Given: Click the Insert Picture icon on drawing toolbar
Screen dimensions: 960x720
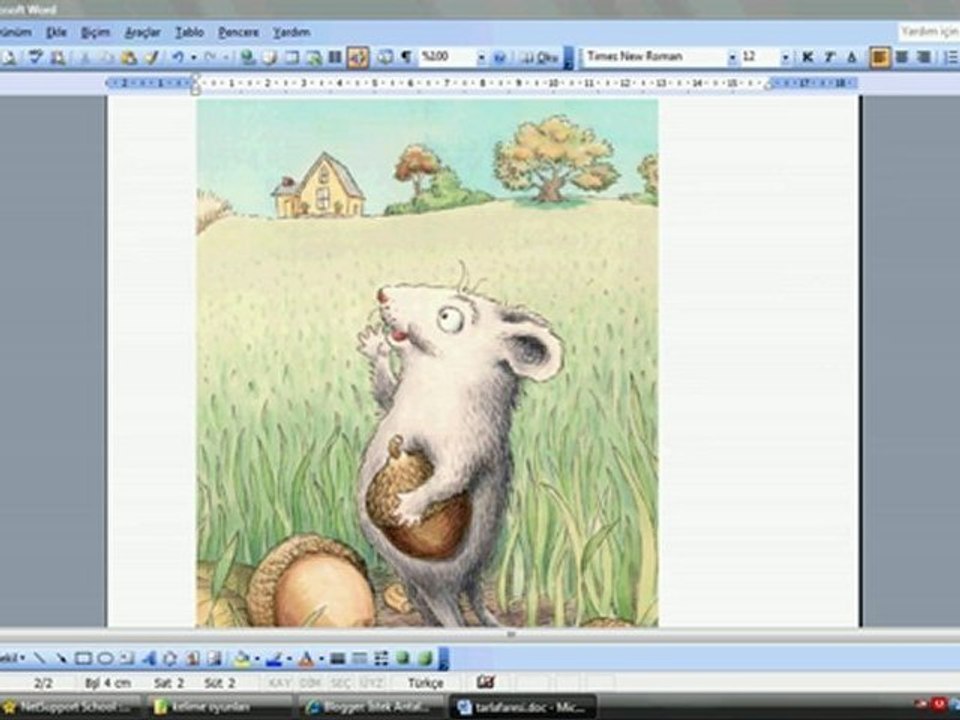Looking at the screenshot, I should [214, 659].
